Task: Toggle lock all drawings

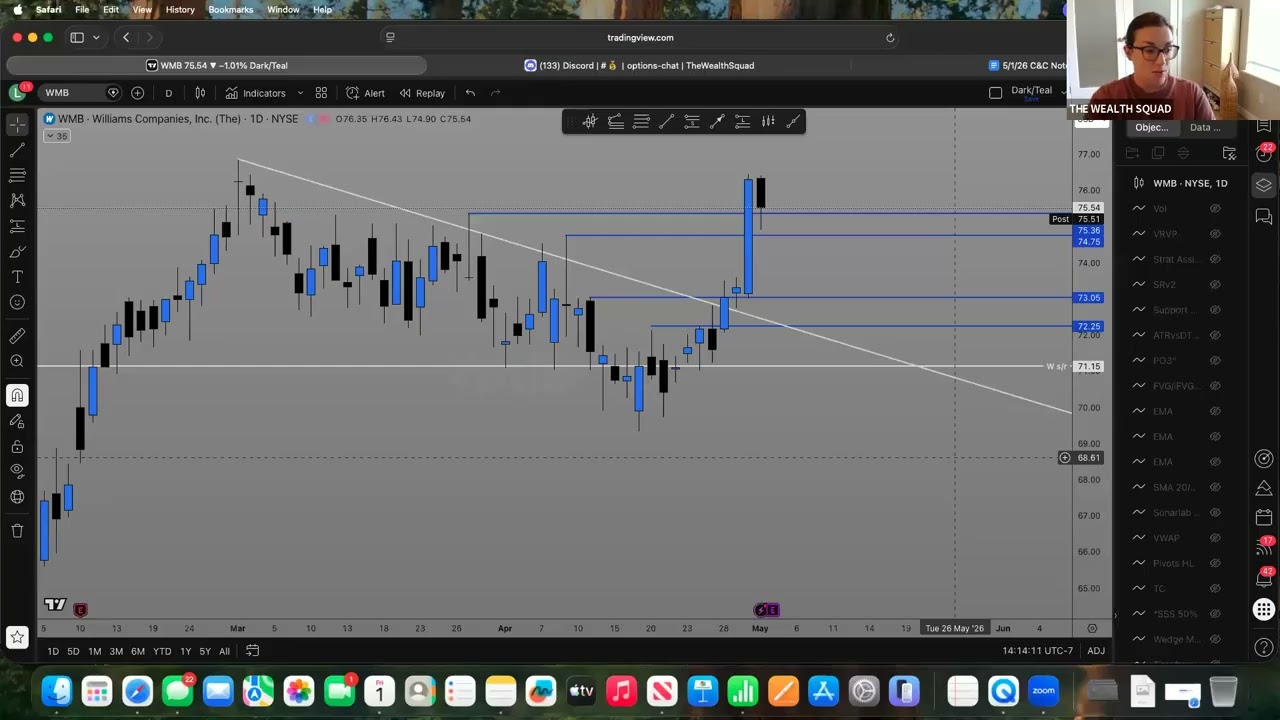Action: pyautogui.click(x=17, y=446)
